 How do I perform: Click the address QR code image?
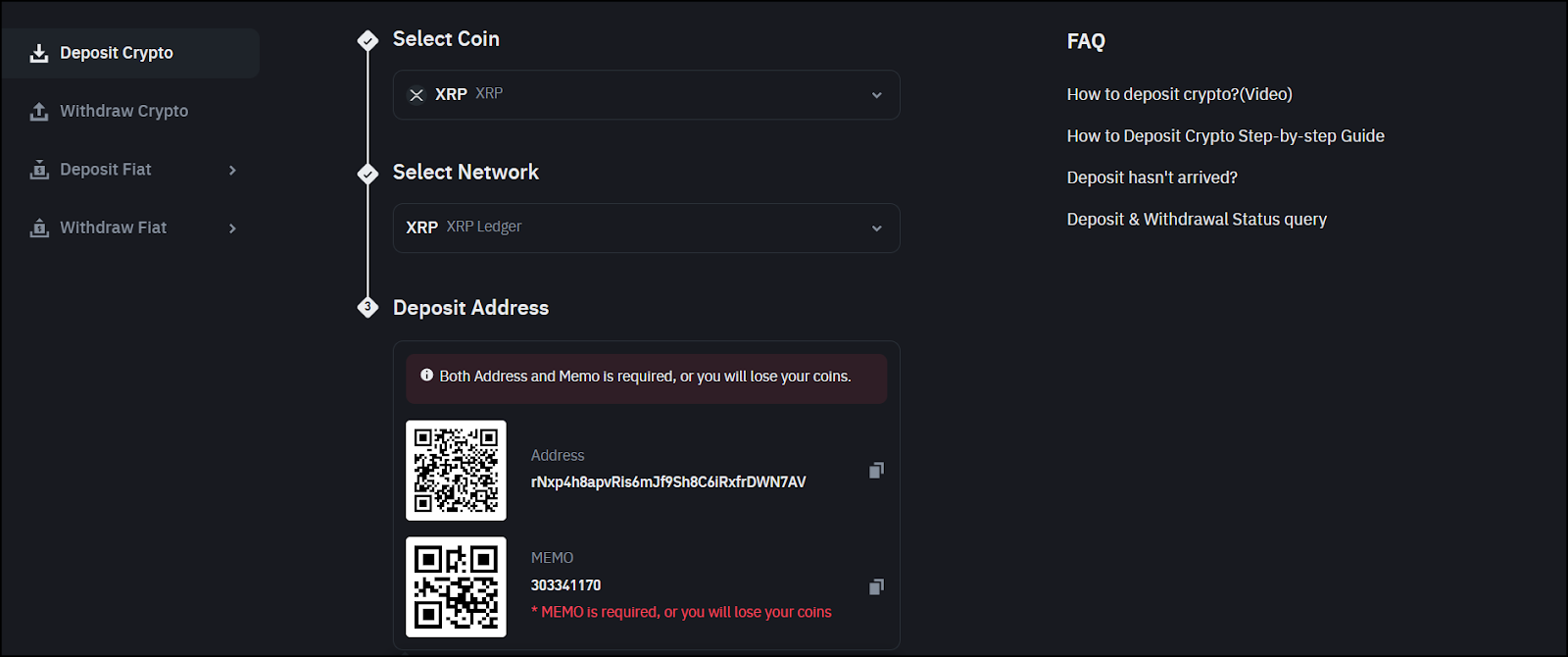click(456, 471)
